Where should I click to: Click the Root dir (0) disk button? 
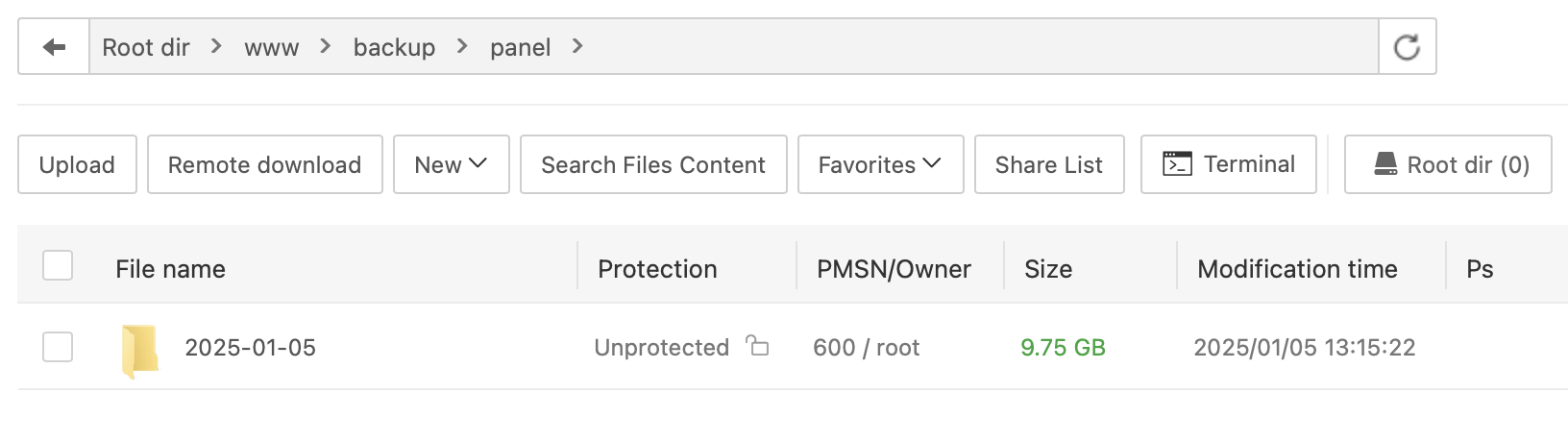(x=1447, y=164)
